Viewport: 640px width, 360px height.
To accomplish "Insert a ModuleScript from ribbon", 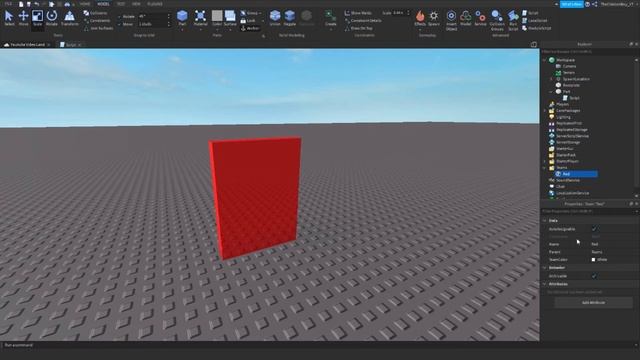I will tap(536, 28).
